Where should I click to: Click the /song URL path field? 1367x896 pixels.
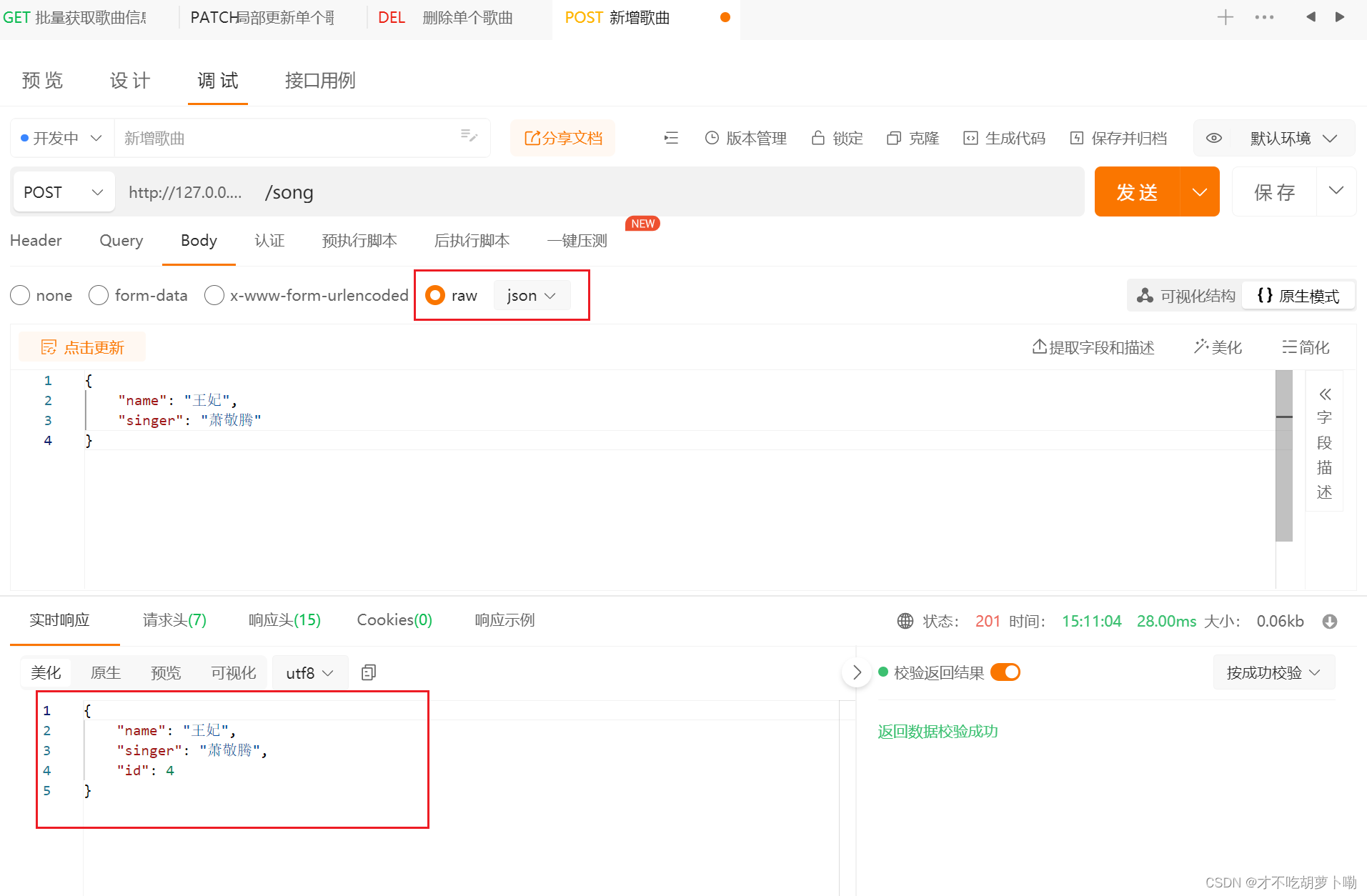(x=289, y=191)
